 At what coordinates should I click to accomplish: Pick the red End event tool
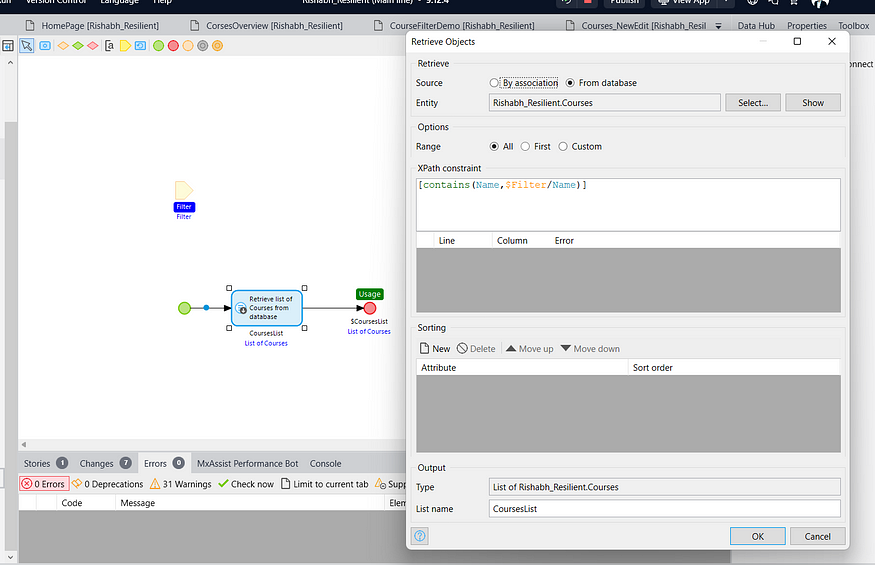tap(173, 46)
